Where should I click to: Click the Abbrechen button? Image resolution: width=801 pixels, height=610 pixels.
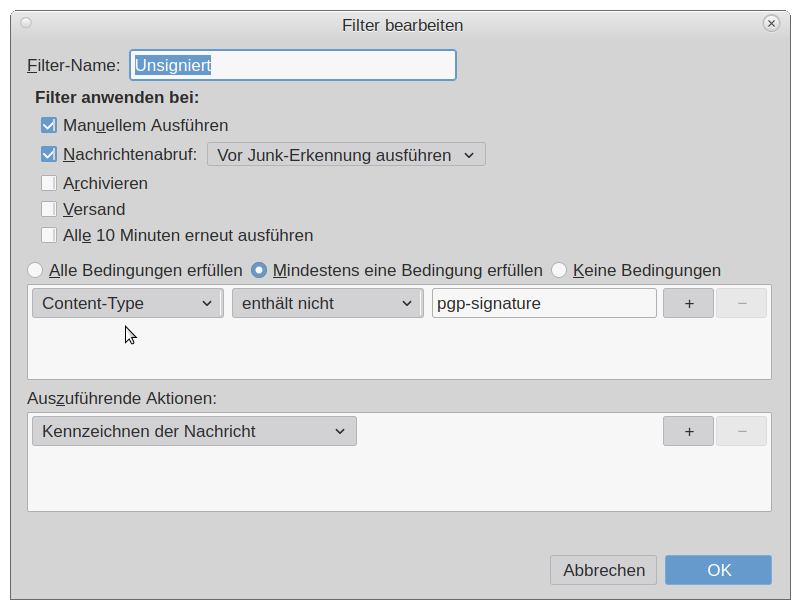(x=604, y=570)
